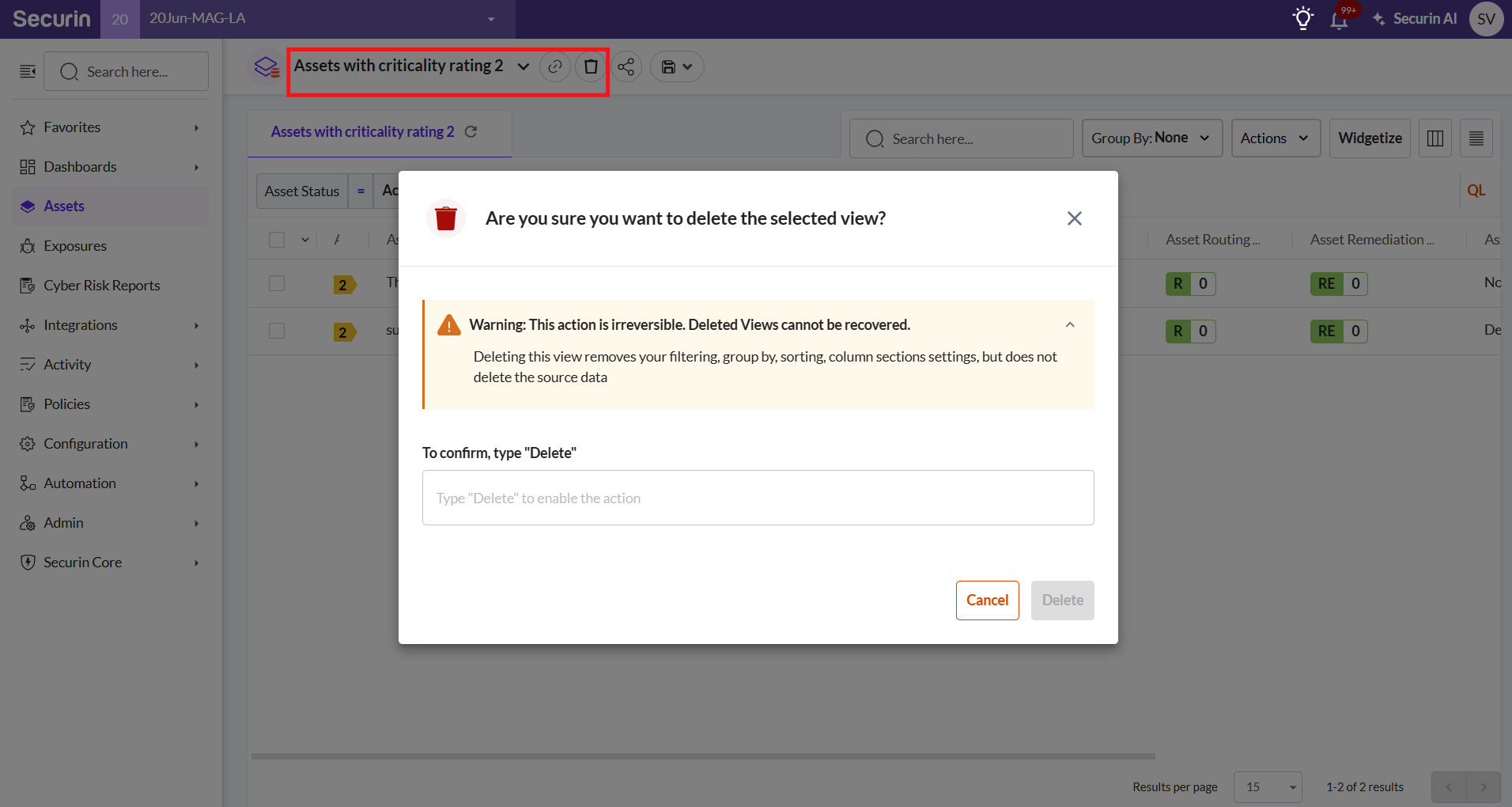Go to the next results page arrow

tap(1484, 787)
